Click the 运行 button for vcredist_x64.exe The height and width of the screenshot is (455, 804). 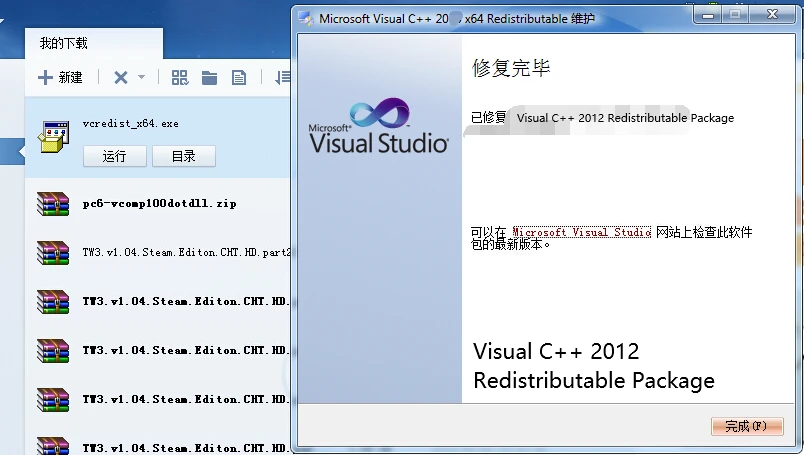point(114,156)
